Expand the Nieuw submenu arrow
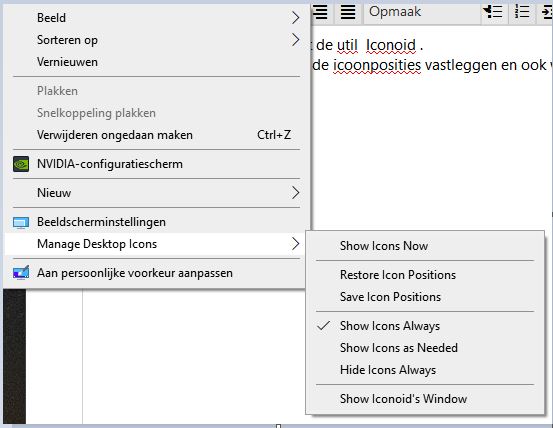 (x=296, y=193)
